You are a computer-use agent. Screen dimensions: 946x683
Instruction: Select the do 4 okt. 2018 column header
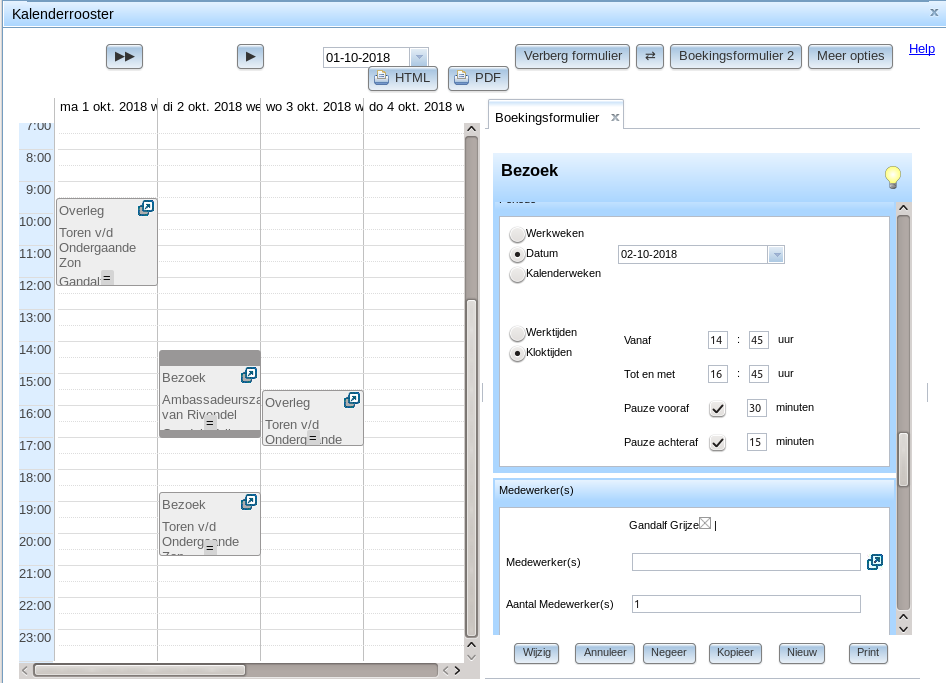tap(416, 107)
